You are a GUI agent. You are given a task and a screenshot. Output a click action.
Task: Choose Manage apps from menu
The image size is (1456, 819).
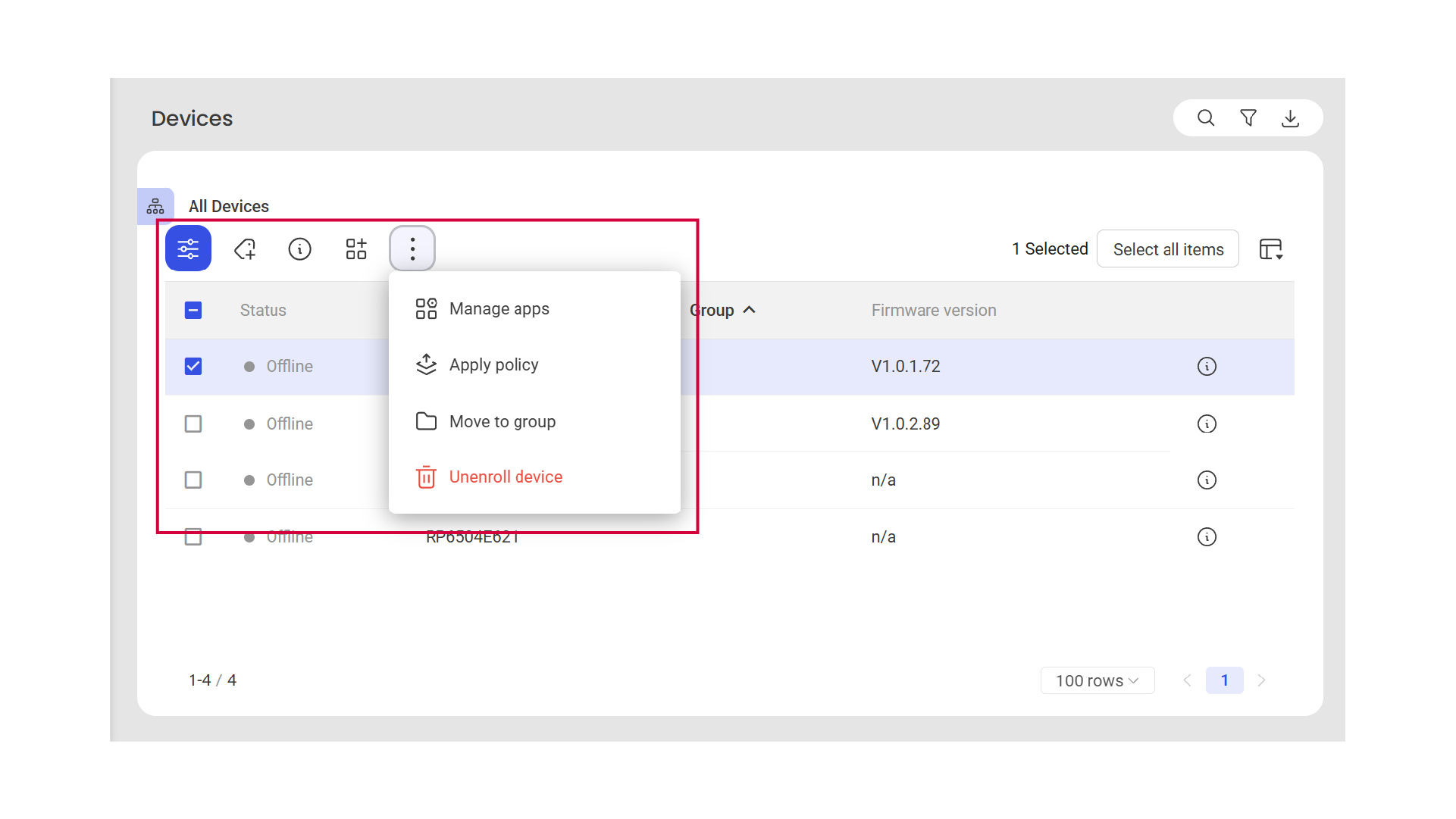pyautogui.click(x=499, y=309)
